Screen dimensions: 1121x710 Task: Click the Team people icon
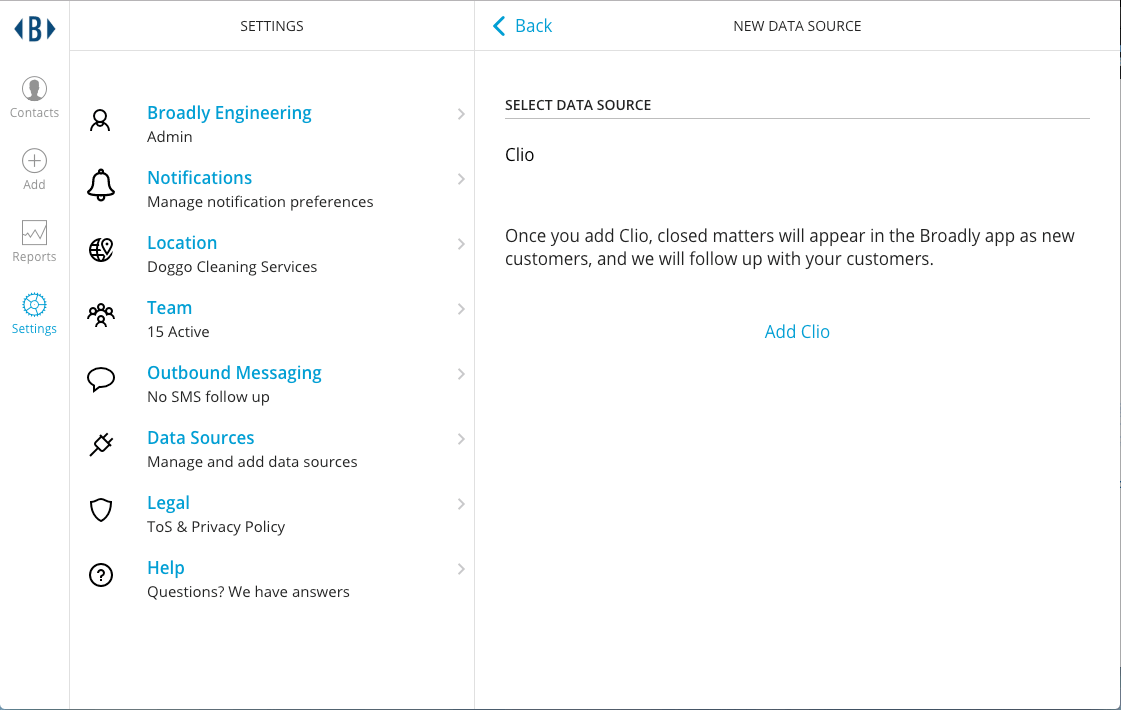101,316
